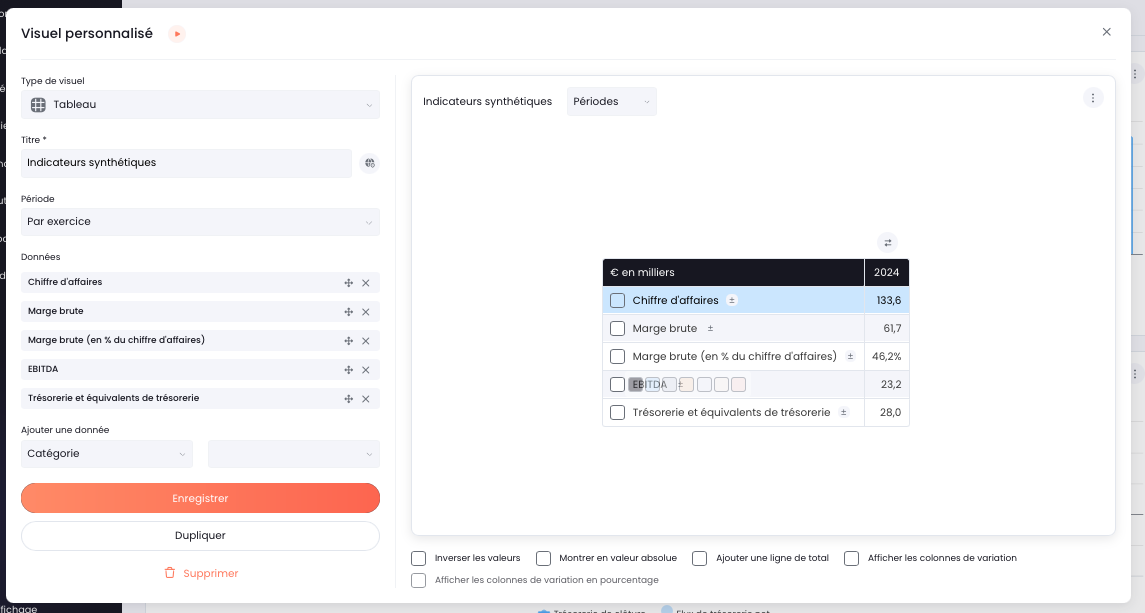Click the move handle for EBITDA data
The width and height of the screenshot is (1145, 613).
point(348,370)
